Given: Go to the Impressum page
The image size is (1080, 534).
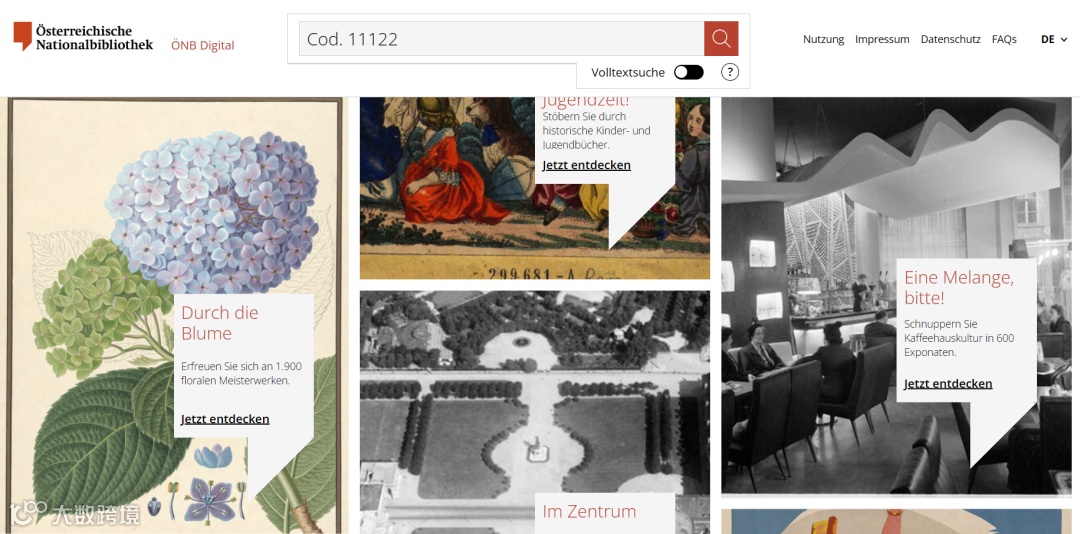Looking at the screenshot, I should pyautogui.click(x=882, y=39).
